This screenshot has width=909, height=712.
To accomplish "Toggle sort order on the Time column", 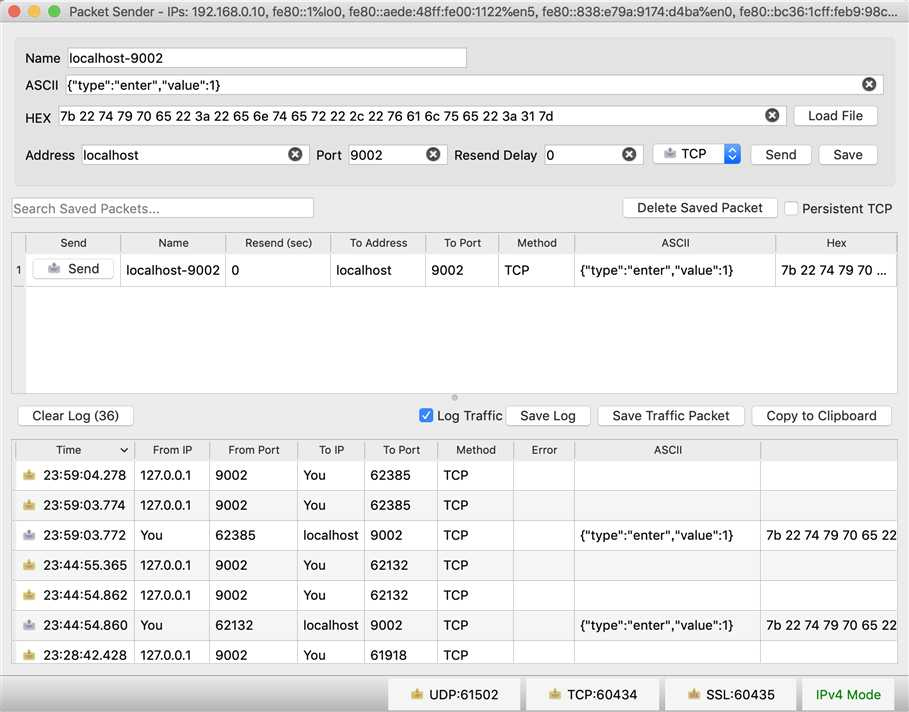I will coord(75,450).
